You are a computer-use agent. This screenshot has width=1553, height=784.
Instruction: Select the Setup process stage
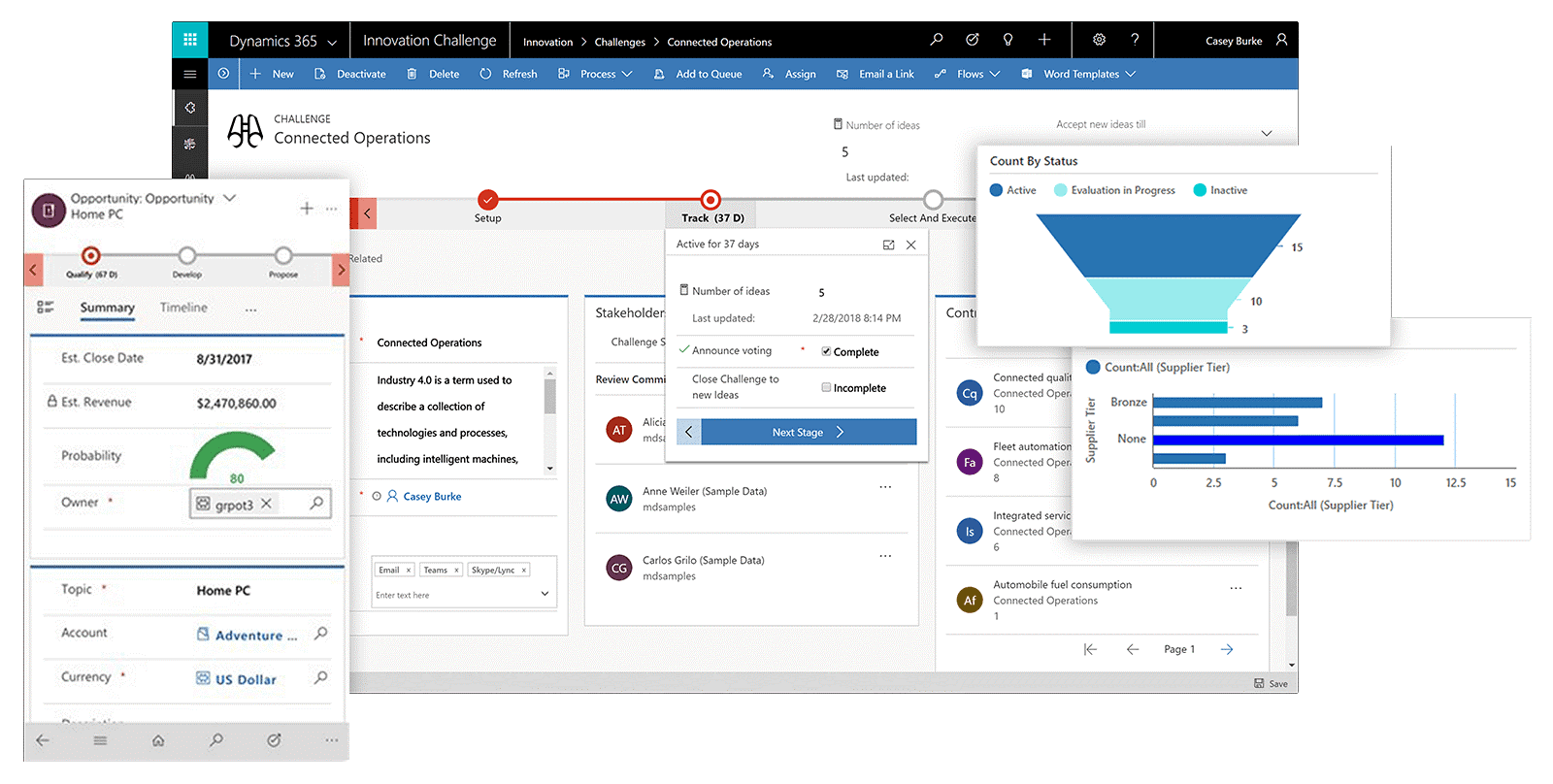coord(488,200)
